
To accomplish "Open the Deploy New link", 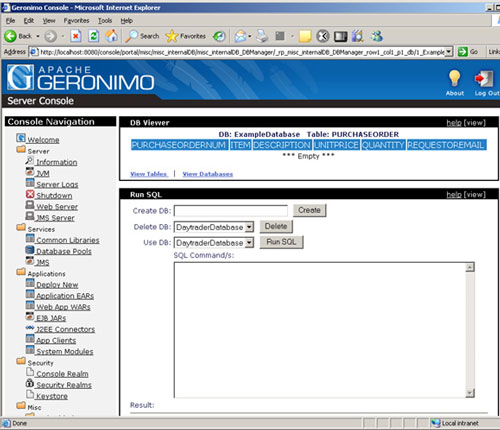I will tap(57, 285).
